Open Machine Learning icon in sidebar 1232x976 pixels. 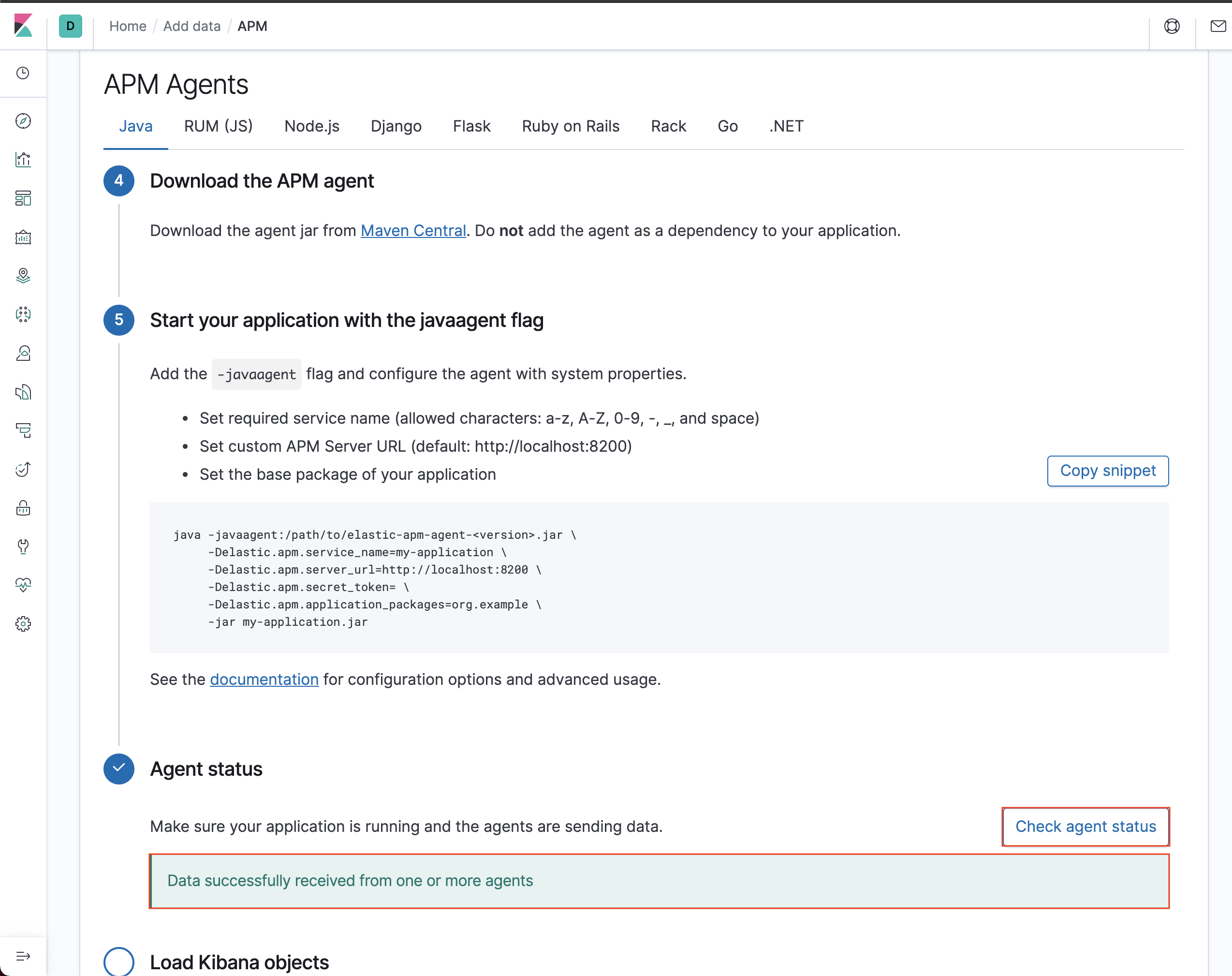point(23,314)
